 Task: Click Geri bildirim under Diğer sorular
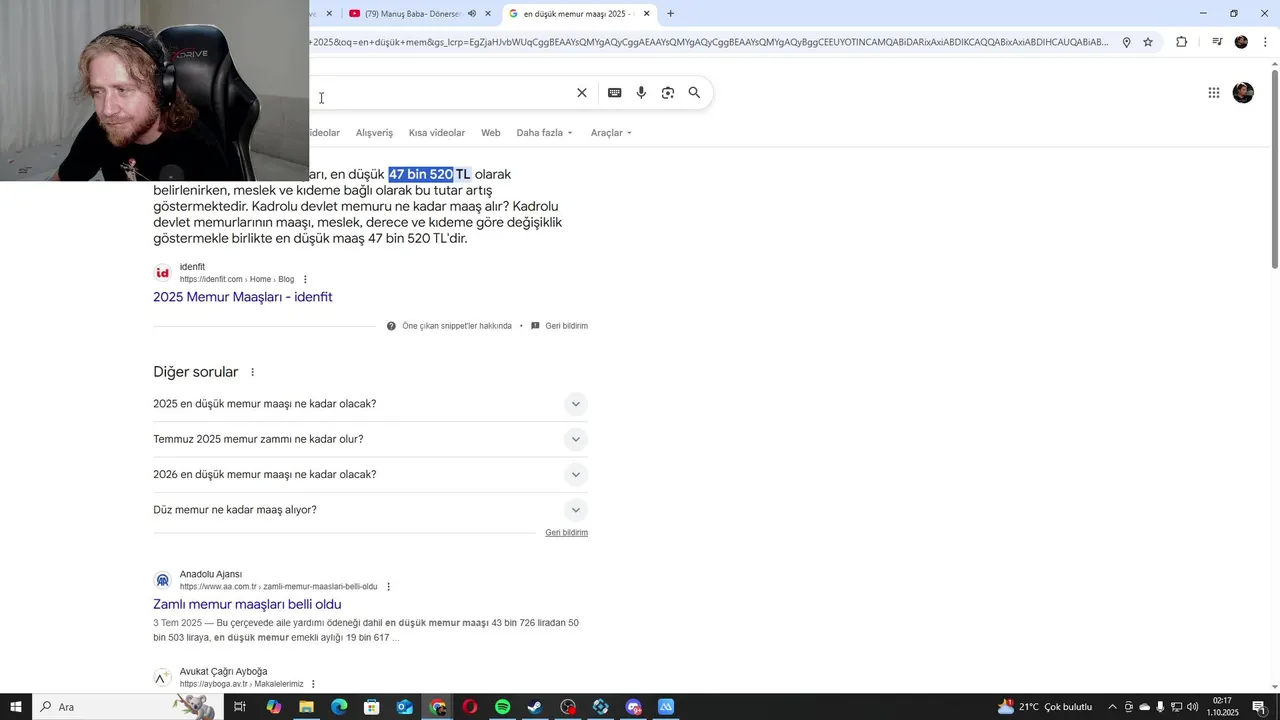pos(566,533)
